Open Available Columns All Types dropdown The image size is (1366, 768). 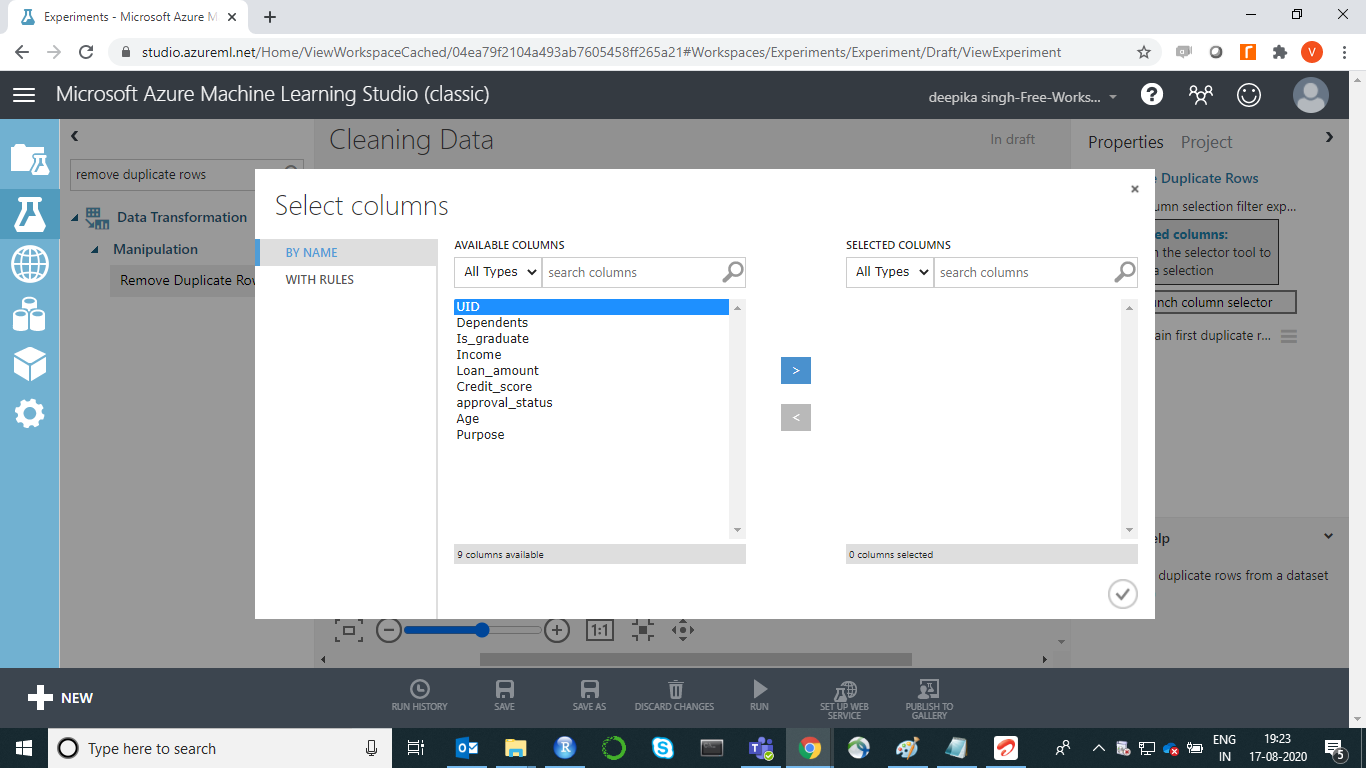point(498,272)
